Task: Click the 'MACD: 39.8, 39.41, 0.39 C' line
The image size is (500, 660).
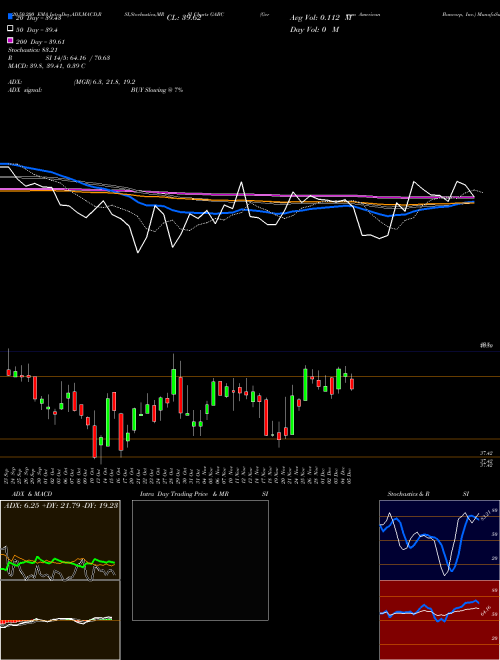Action: [x=47, y=66]
